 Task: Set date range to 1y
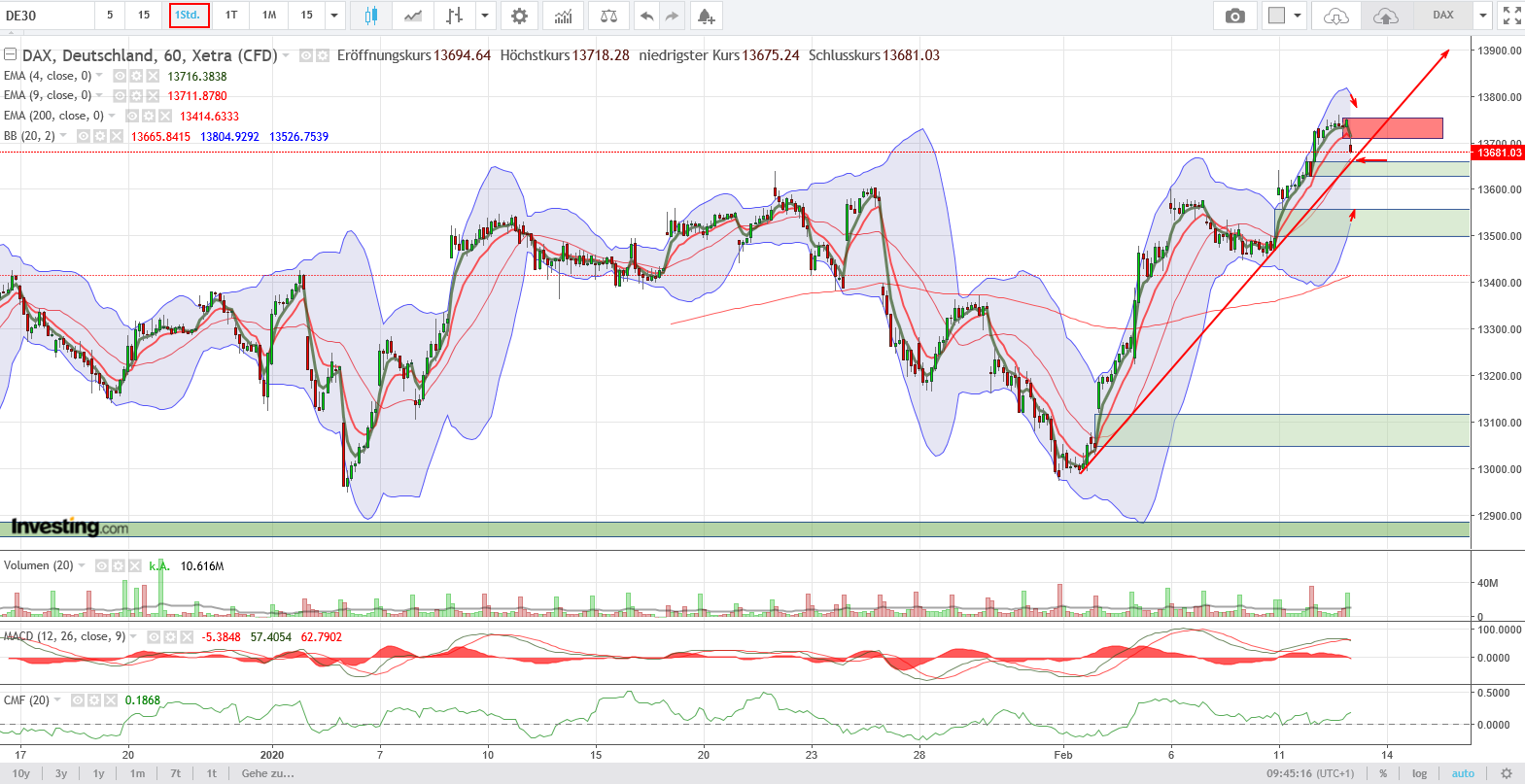coord(98,773)
